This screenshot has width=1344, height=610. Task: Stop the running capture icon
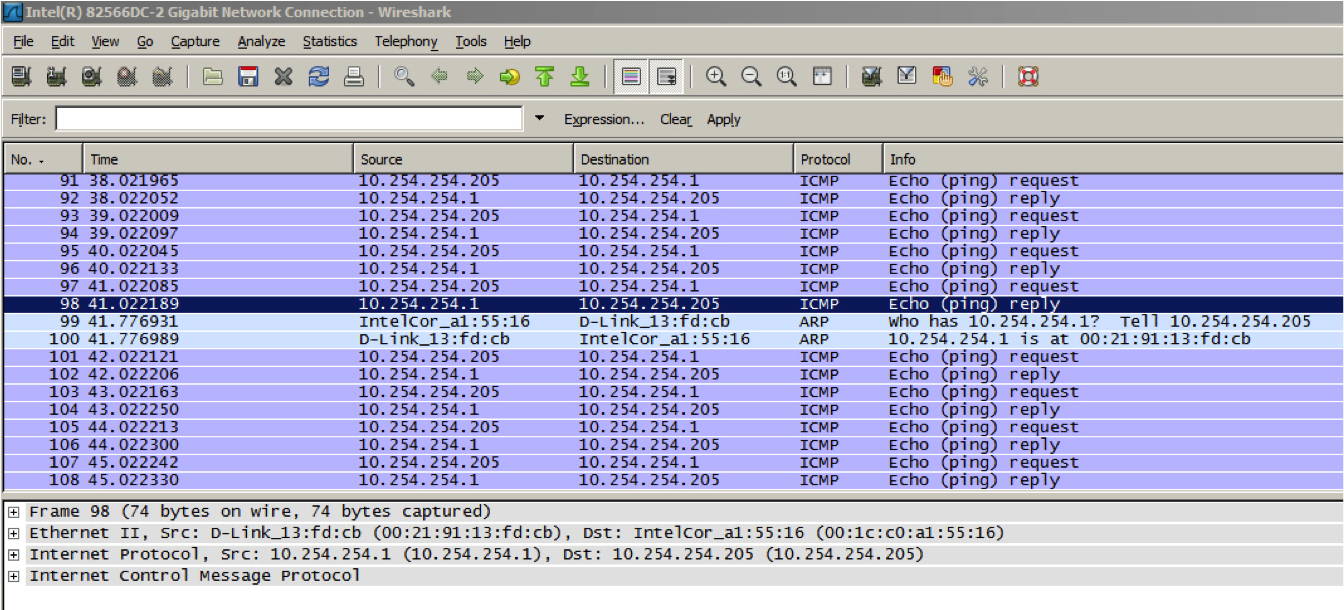[x=126, y=77]
